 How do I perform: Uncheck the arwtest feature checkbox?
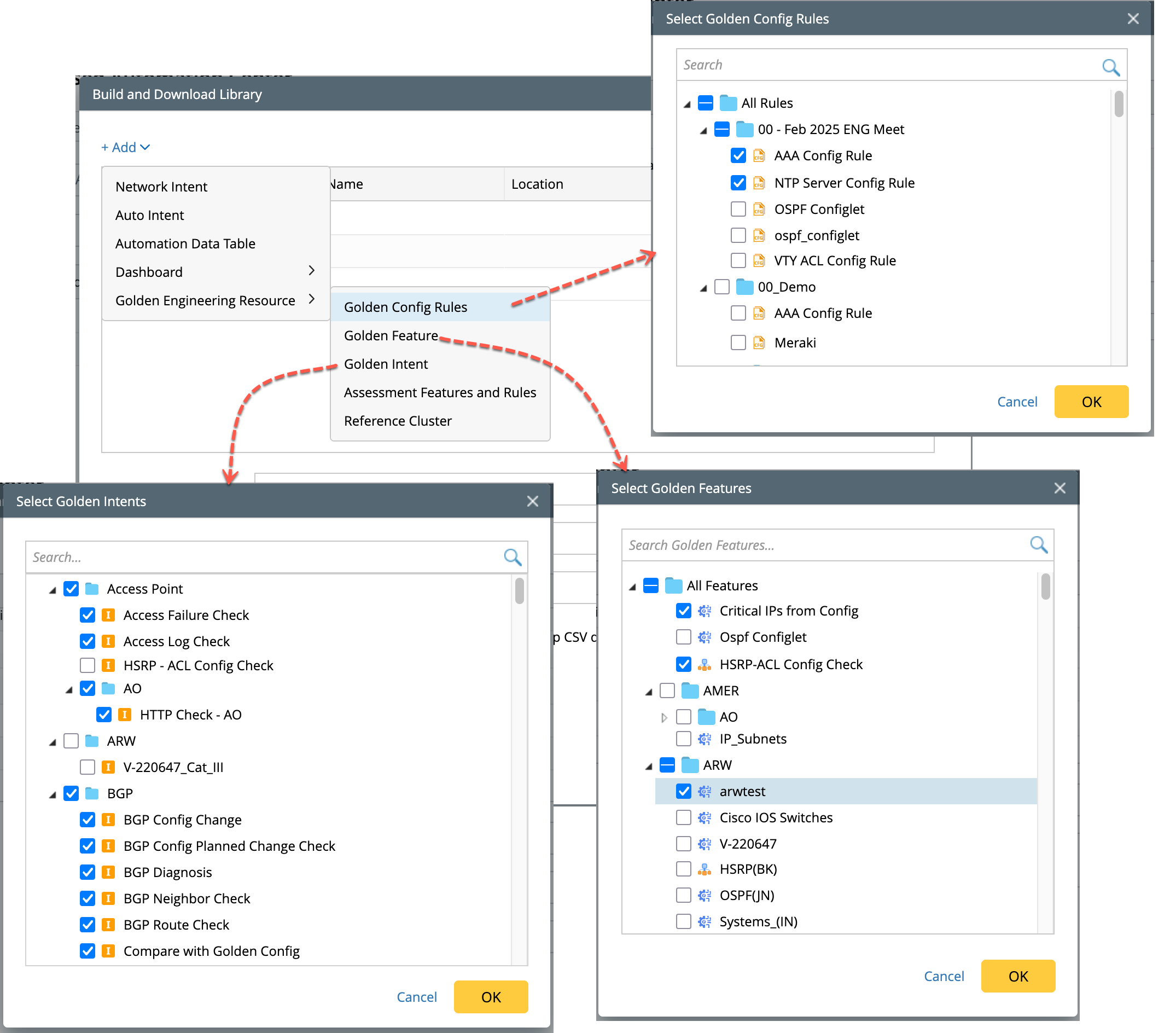click(x=683, y=791)
